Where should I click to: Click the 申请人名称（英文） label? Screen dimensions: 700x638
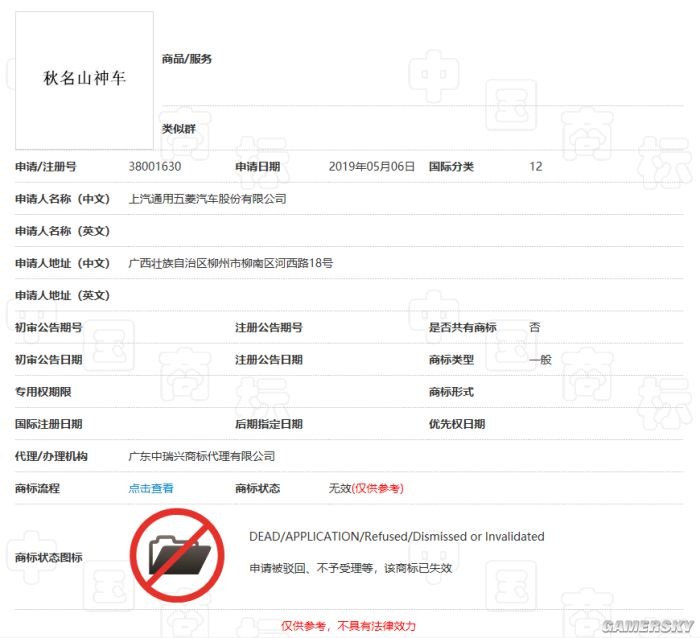point(62,231)
